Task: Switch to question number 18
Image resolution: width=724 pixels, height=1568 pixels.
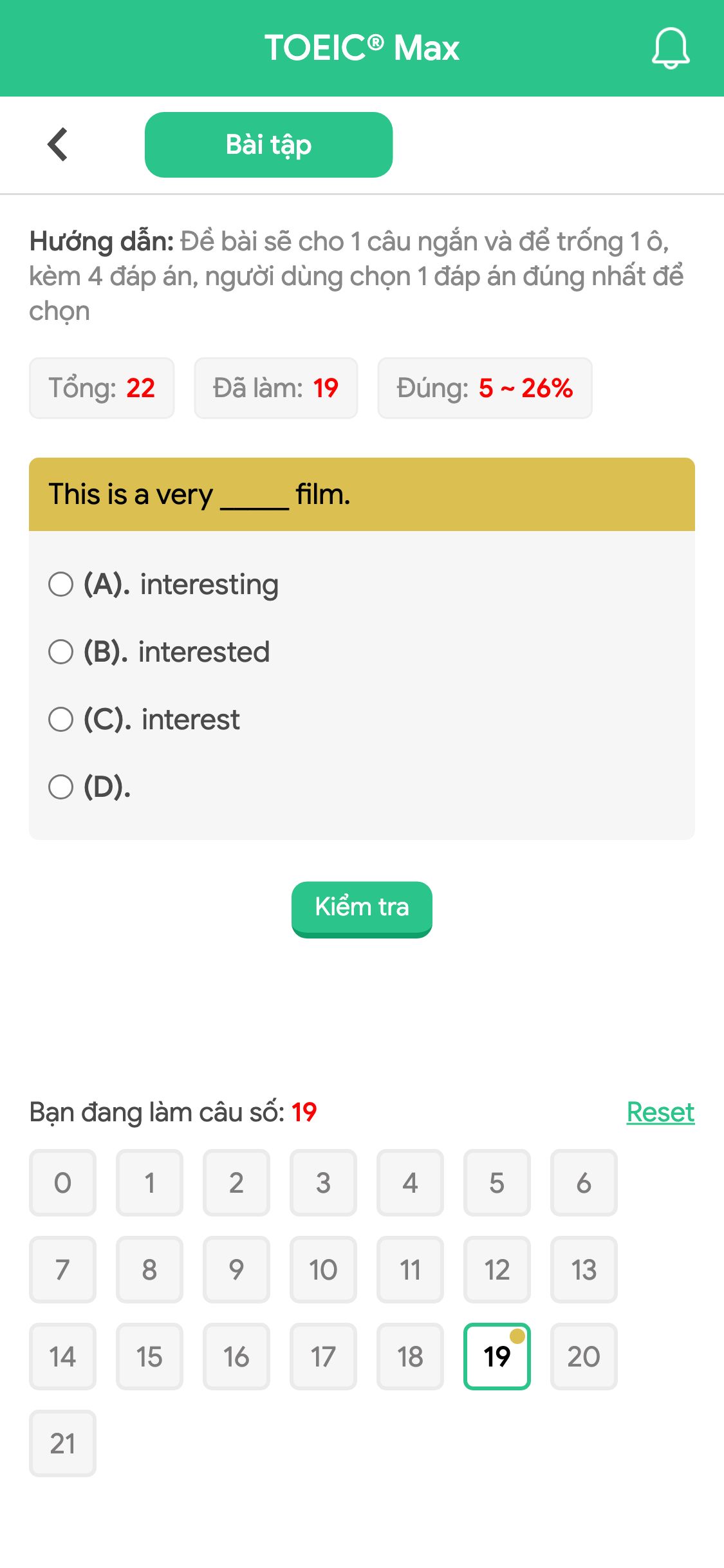Action: (x=410, y=1357)
